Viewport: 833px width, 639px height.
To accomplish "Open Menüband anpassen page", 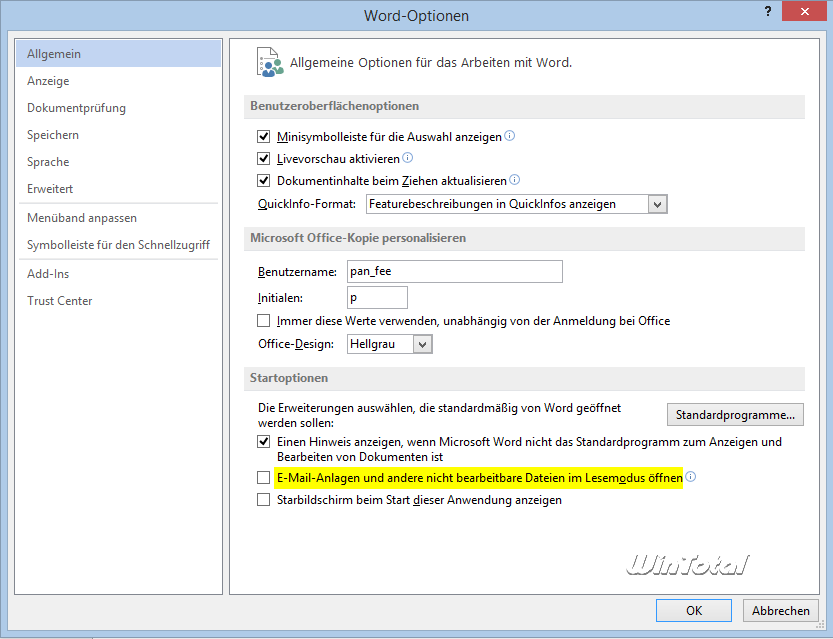I will [x=118, y=218].
